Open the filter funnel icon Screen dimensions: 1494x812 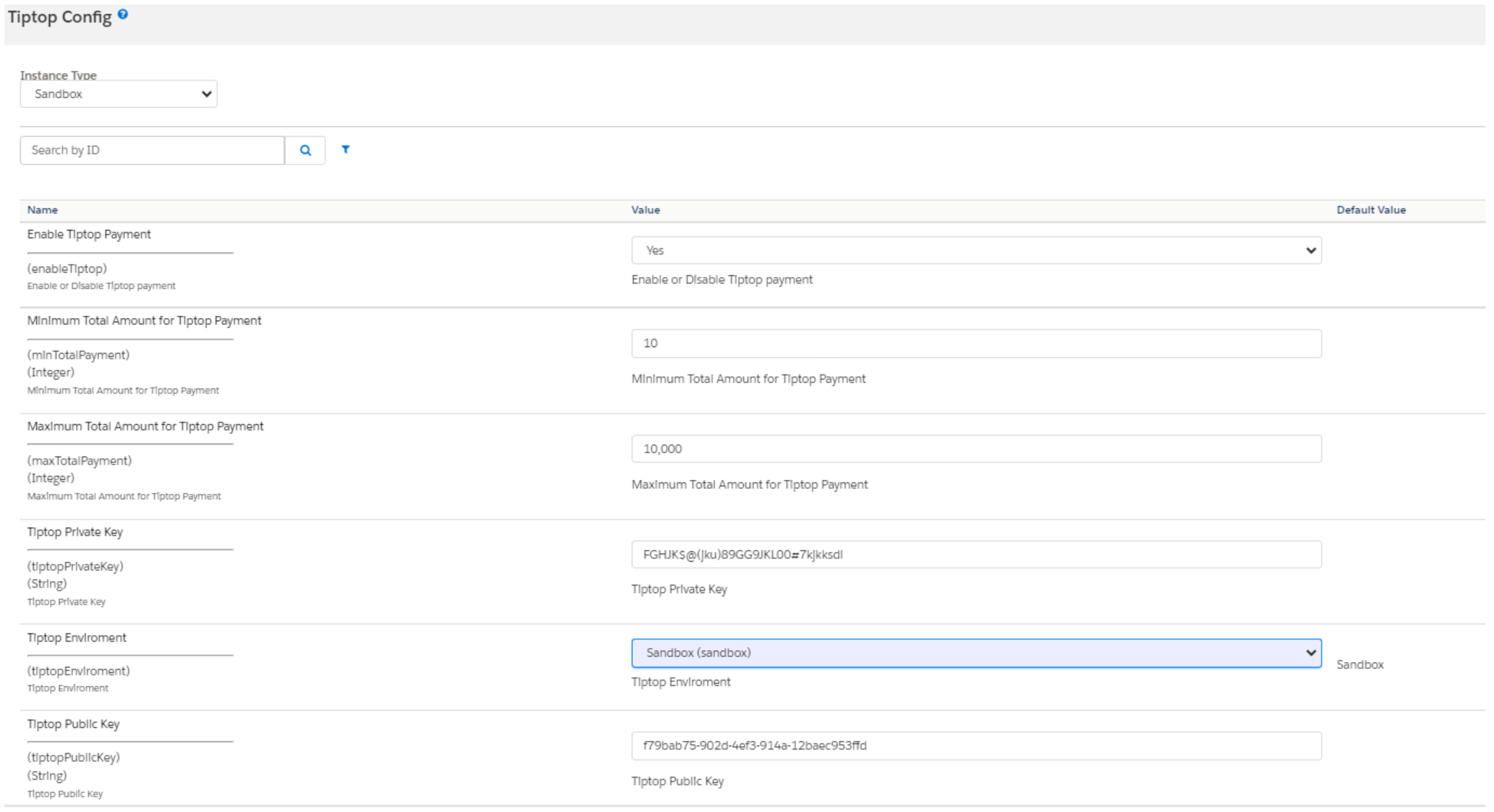[x=345, y=150]
